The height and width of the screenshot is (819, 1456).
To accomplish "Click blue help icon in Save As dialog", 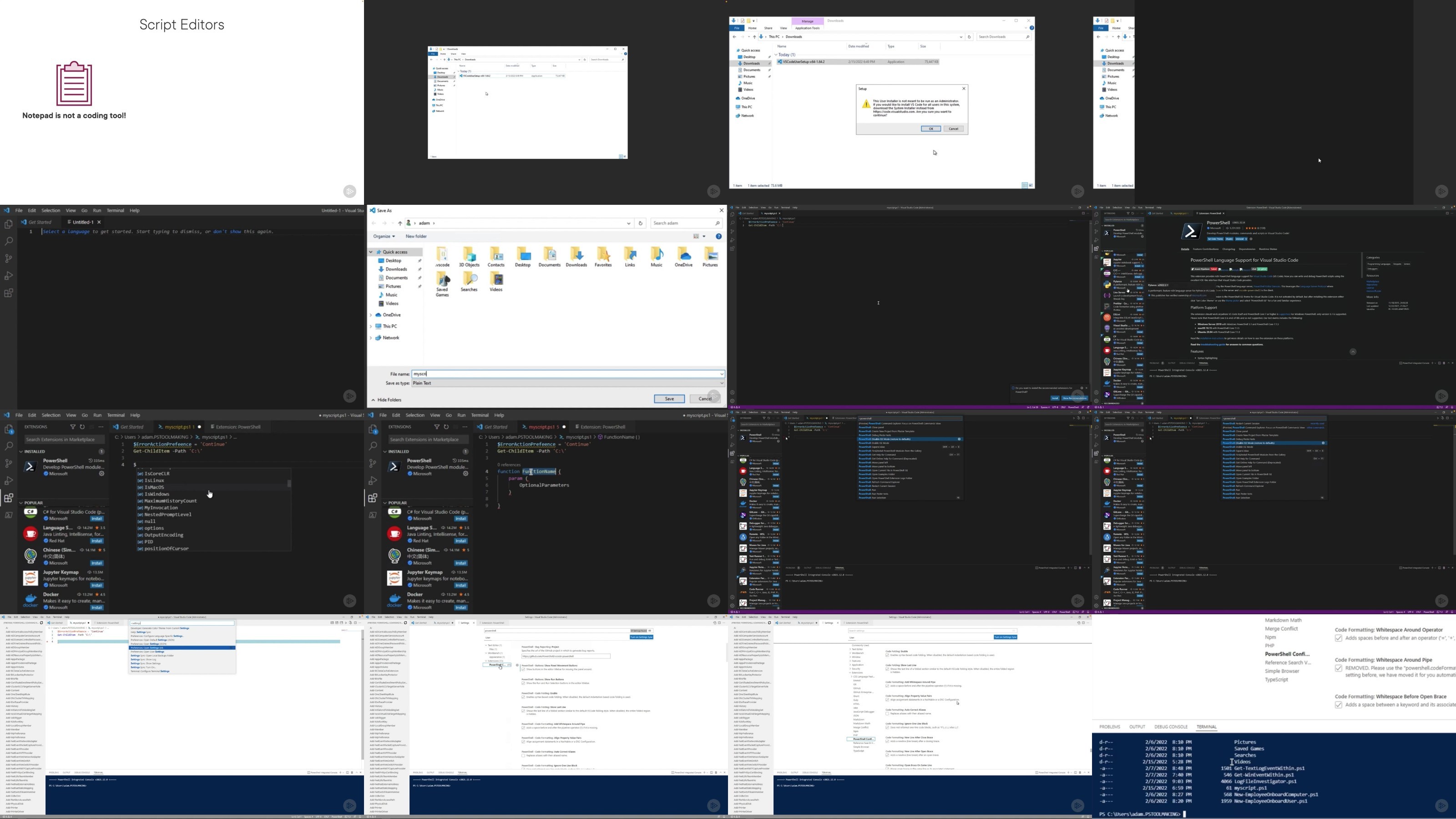I will pos(718,236).
